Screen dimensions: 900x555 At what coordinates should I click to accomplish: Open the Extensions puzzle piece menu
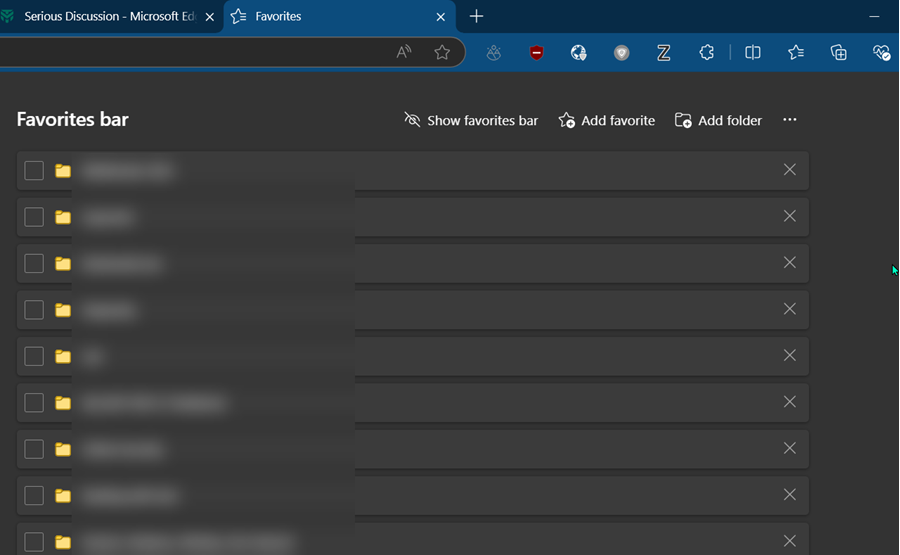coord(707,53)
